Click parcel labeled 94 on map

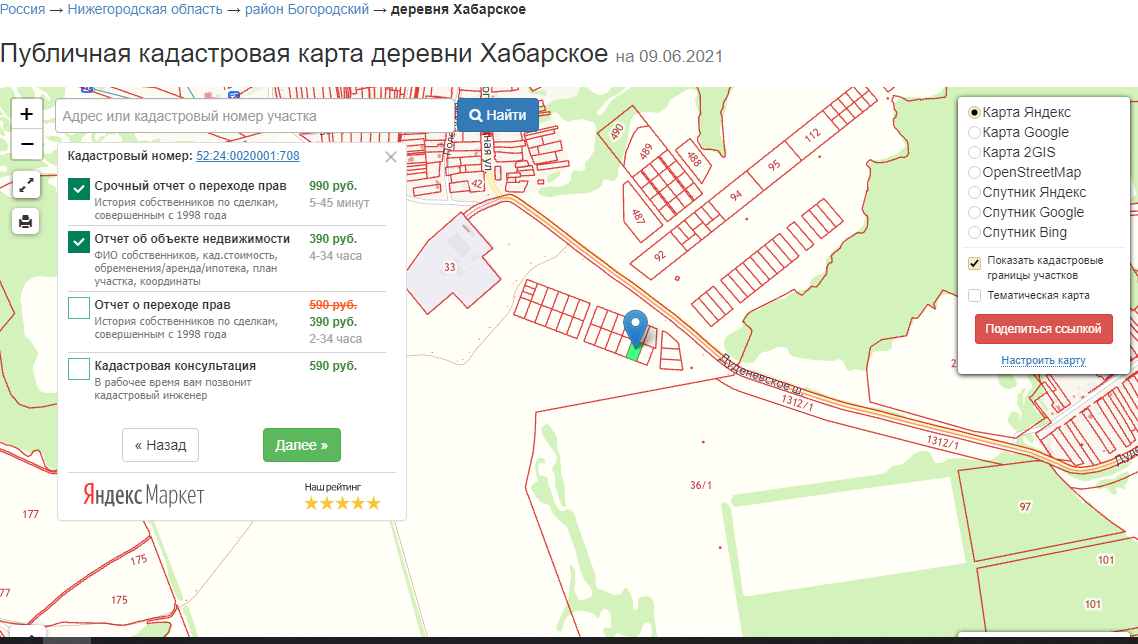click(x=736, y=195)
